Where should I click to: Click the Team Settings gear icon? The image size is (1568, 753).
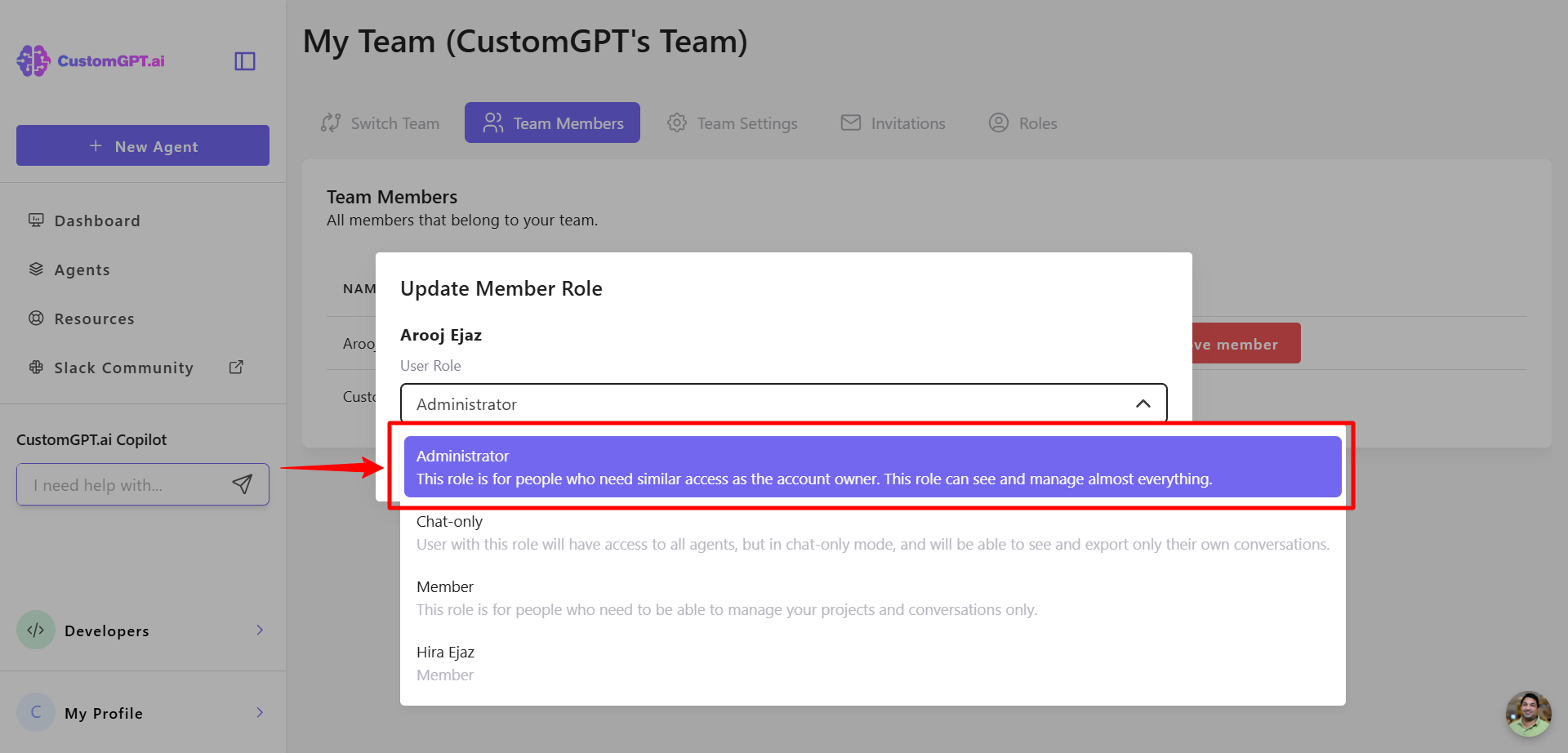[x=677, y=123]
